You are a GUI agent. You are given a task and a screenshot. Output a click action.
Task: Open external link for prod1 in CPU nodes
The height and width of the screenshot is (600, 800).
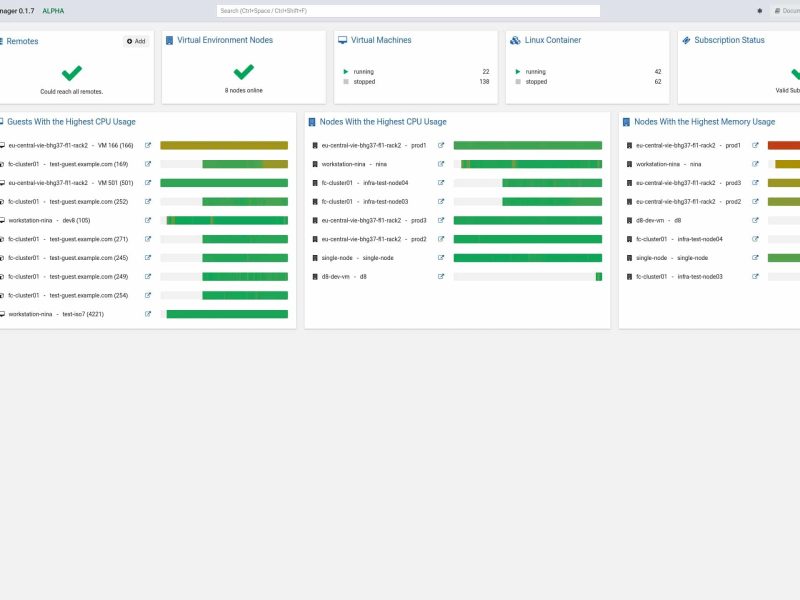tap(441, 145)
